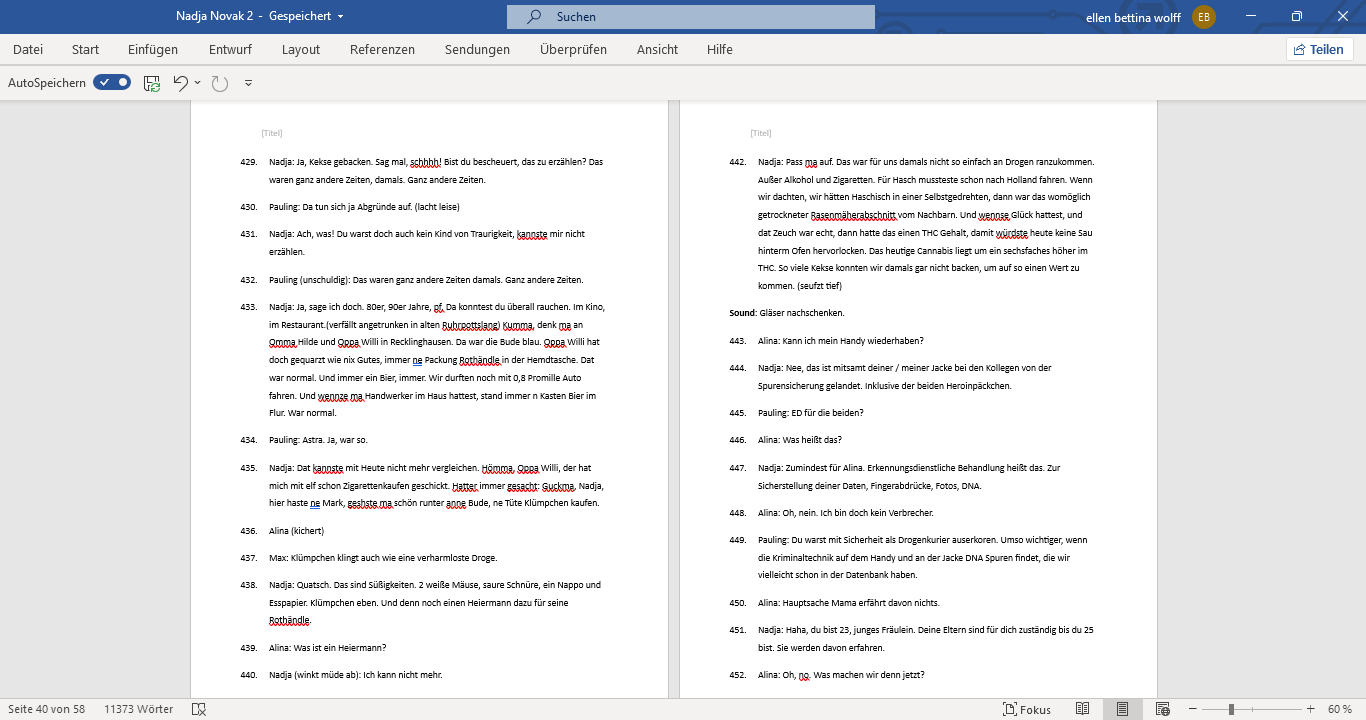
Task: Click the 11373 Wörter word count
Action: tap(138, 709)
